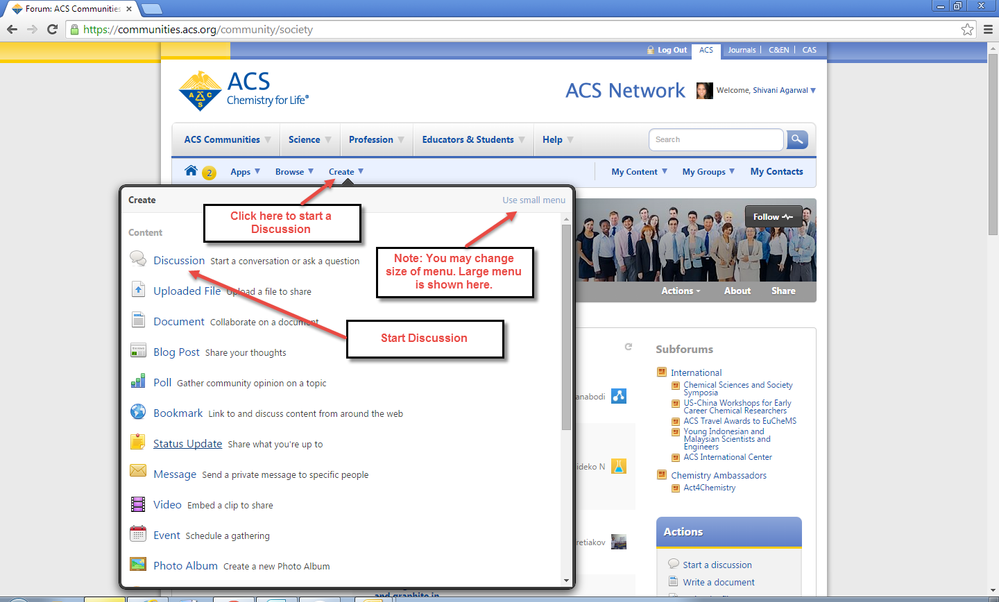Click the search magnifier button
999x602 pixels.
[x=796, y=140]
